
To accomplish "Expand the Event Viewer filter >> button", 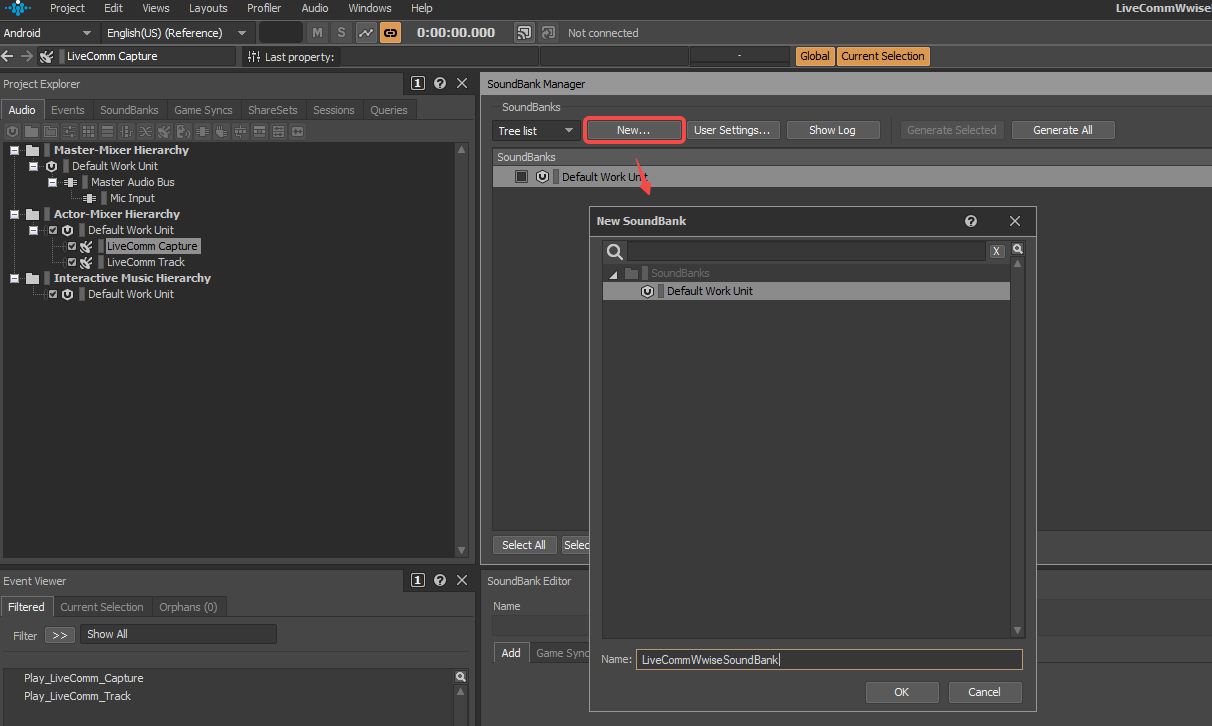I will click(x=59, y=635).
